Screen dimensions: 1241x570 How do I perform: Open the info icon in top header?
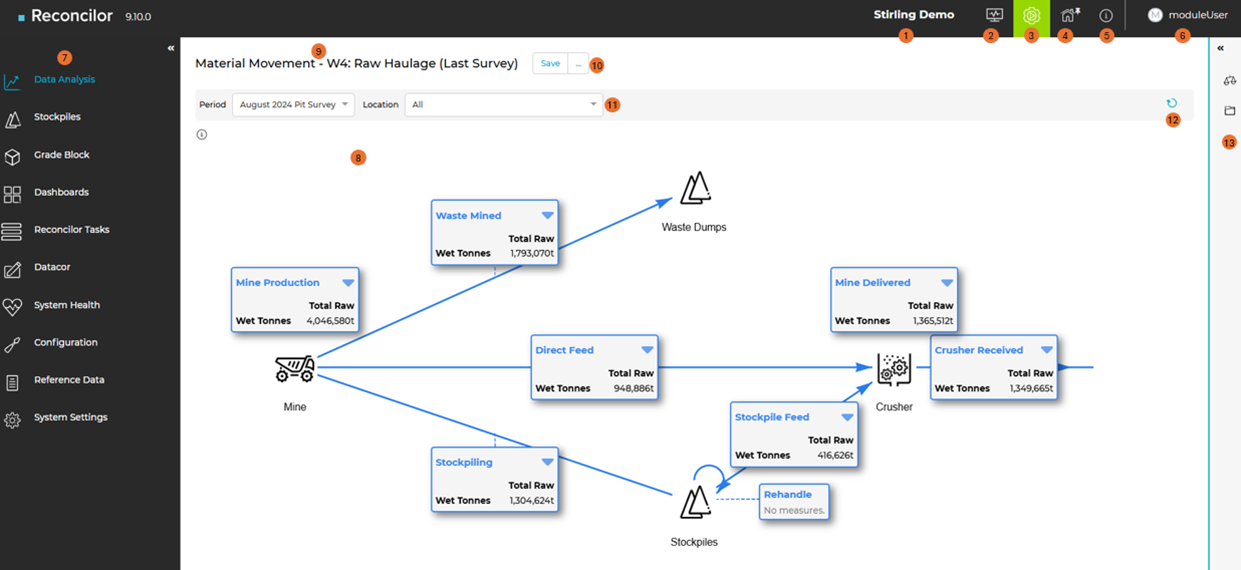click(x=1106, y=16)
